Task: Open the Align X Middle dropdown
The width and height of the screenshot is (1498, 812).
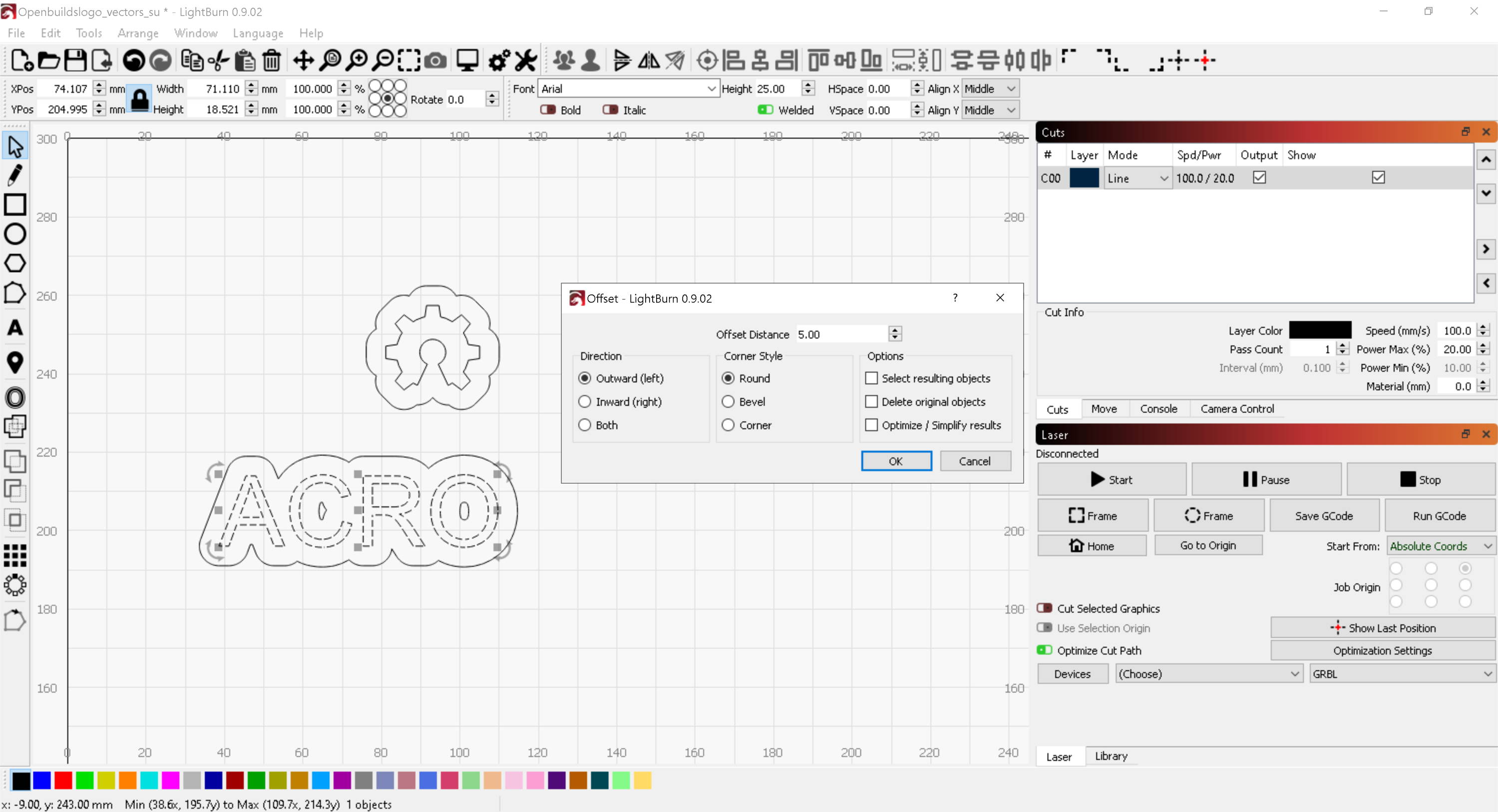Action: point(990,88)
